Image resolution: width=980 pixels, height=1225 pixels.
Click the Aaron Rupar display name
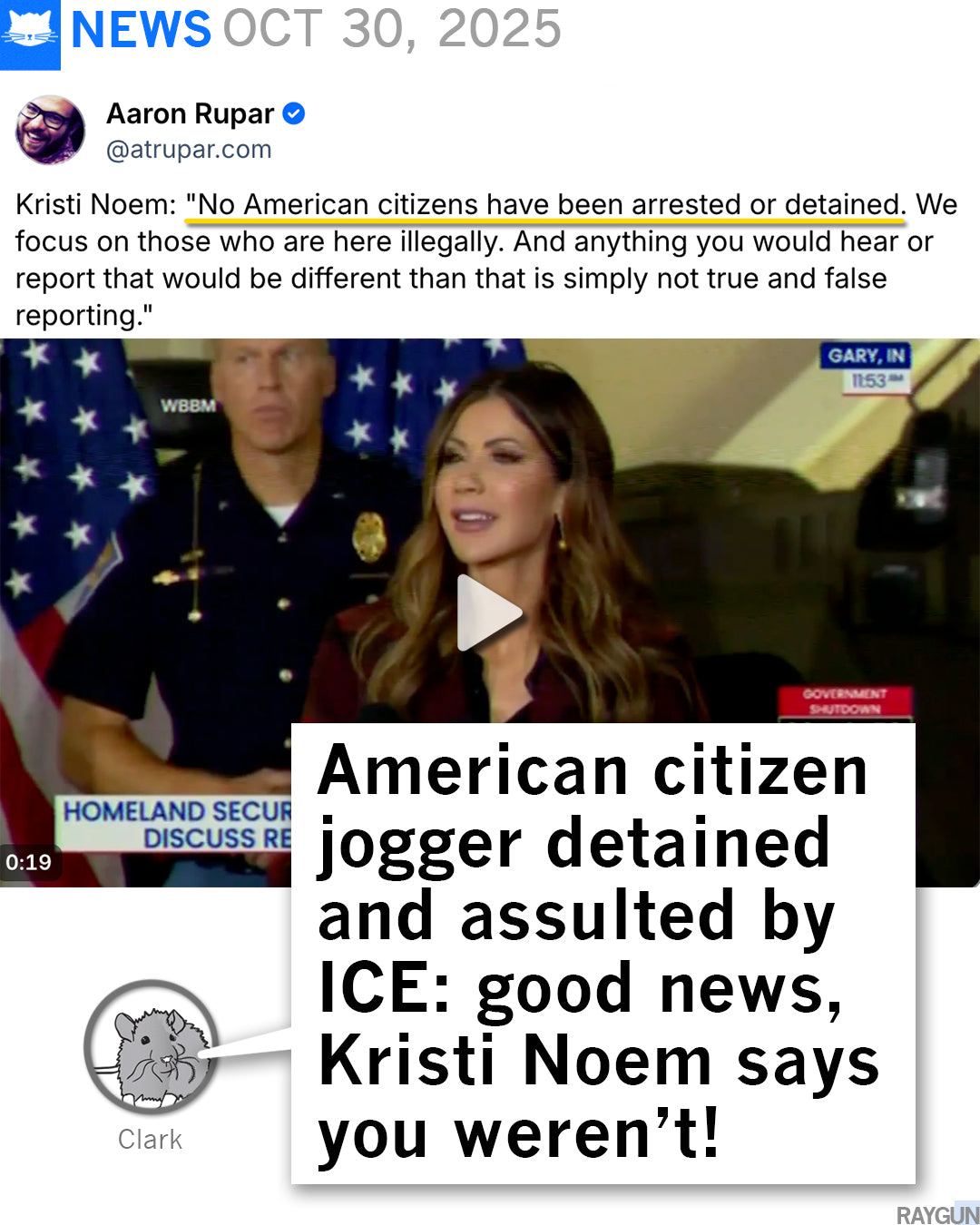[190, 113]
